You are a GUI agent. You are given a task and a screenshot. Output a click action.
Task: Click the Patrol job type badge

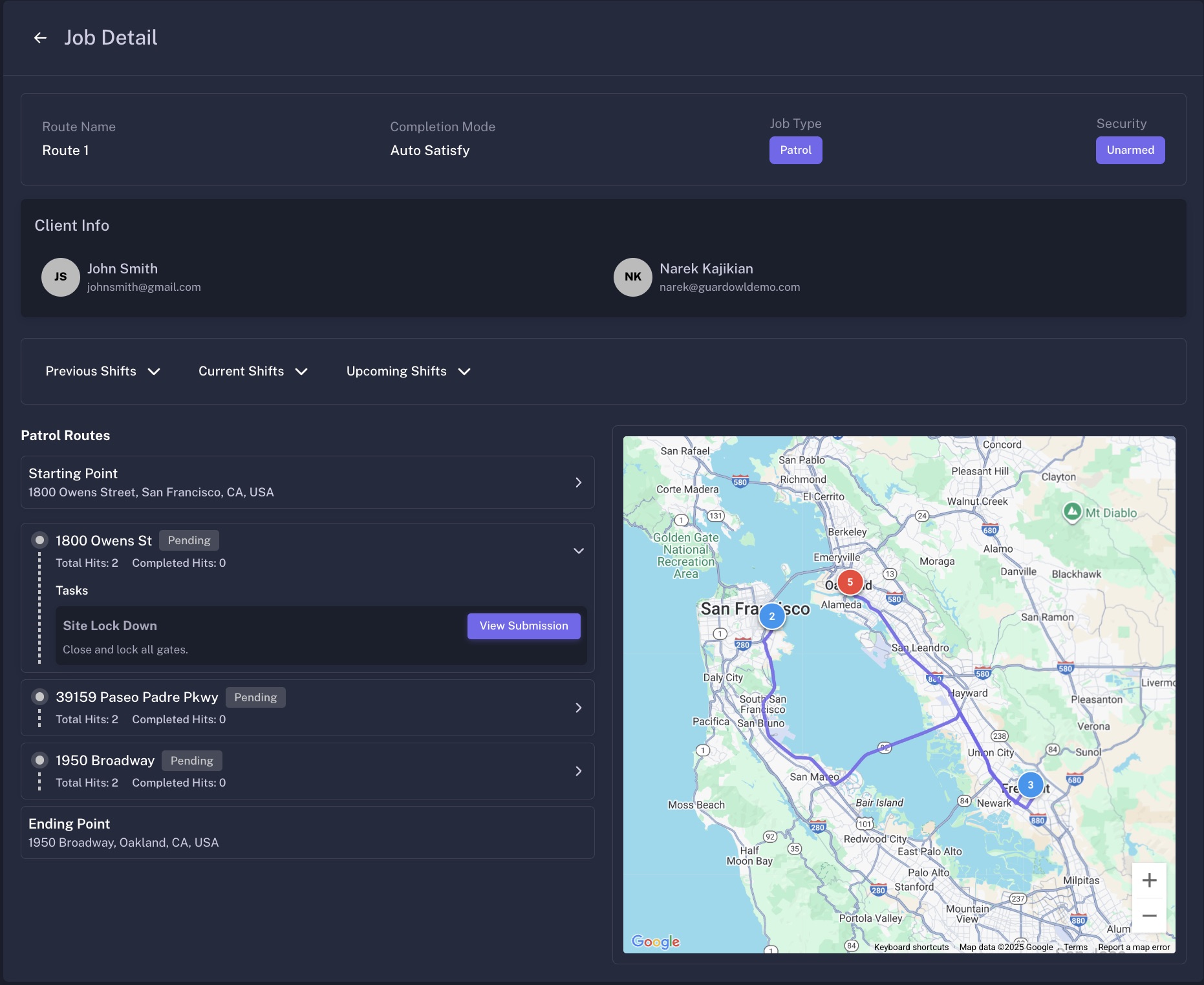pyautogui.click(x=795, y=151)
